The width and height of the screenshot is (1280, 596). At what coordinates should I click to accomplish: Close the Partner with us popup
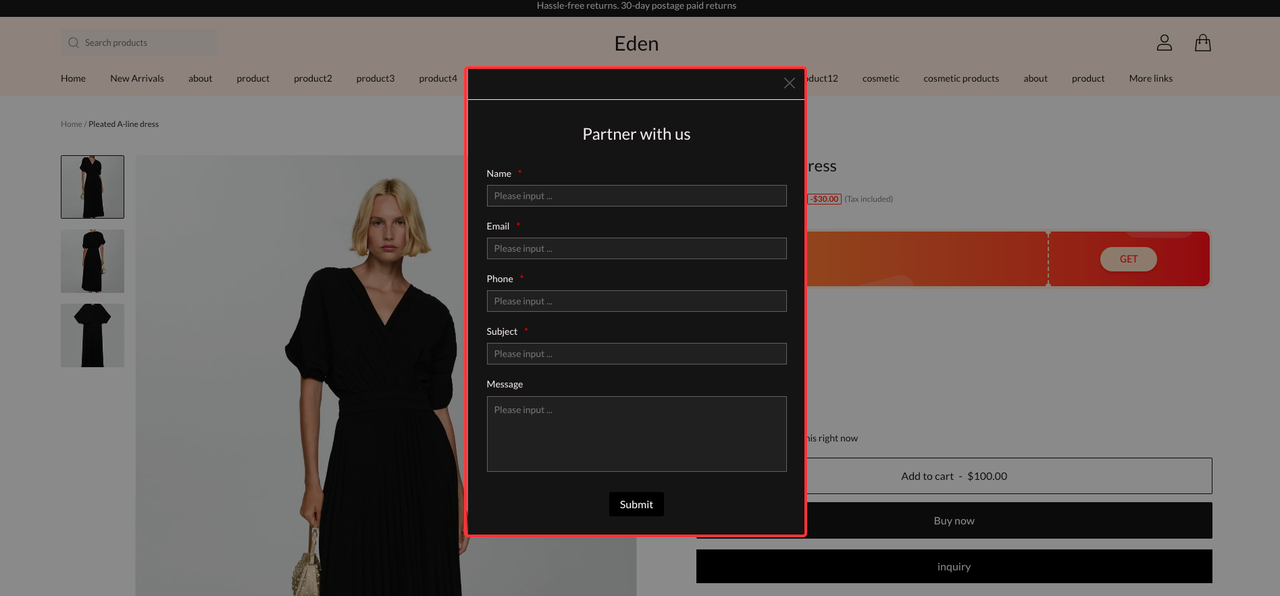789,83
